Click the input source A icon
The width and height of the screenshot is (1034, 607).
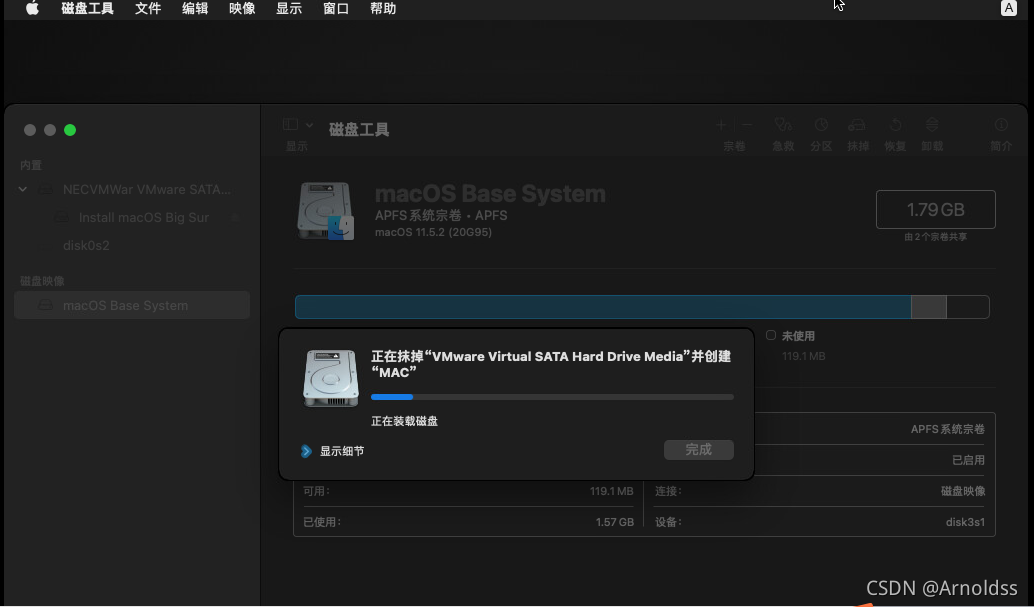coord(1008,8)
